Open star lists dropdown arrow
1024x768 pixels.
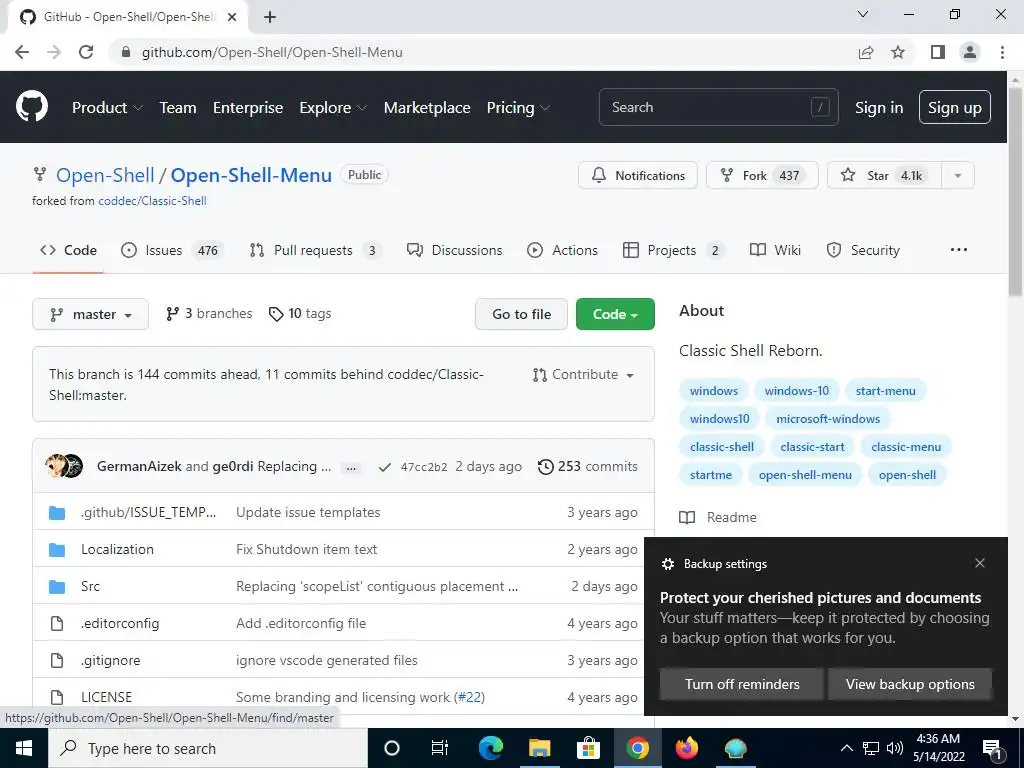[958, 175]
